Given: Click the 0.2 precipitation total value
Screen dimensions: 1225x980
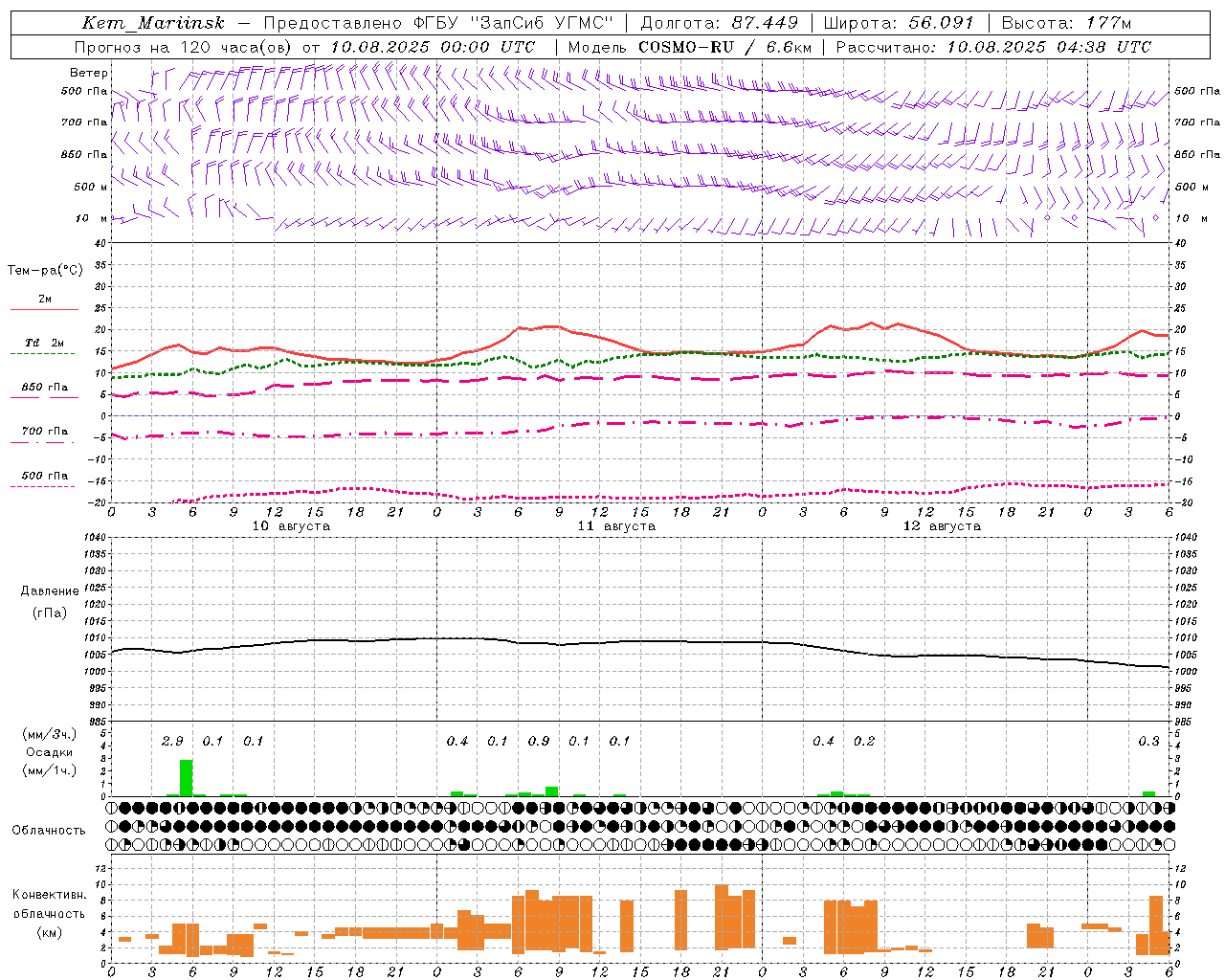Looking at the screenshot, I should (864, 741).
